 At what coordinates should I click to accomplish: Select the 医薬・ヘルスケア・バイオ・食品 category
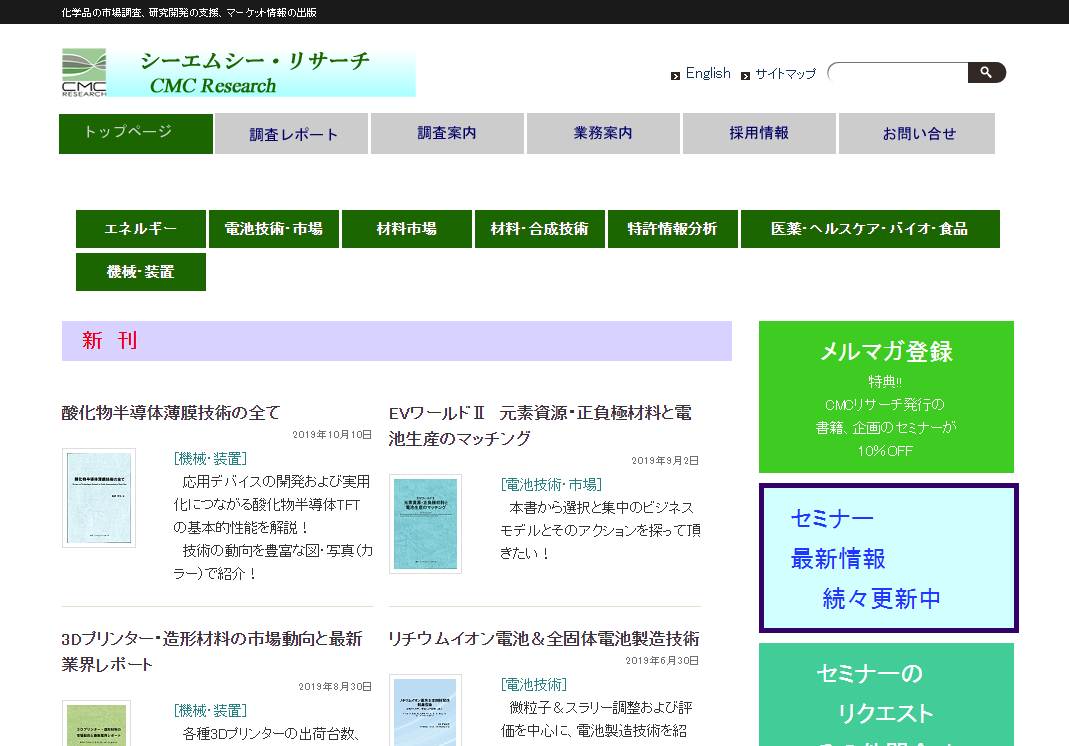coord(869,229)
